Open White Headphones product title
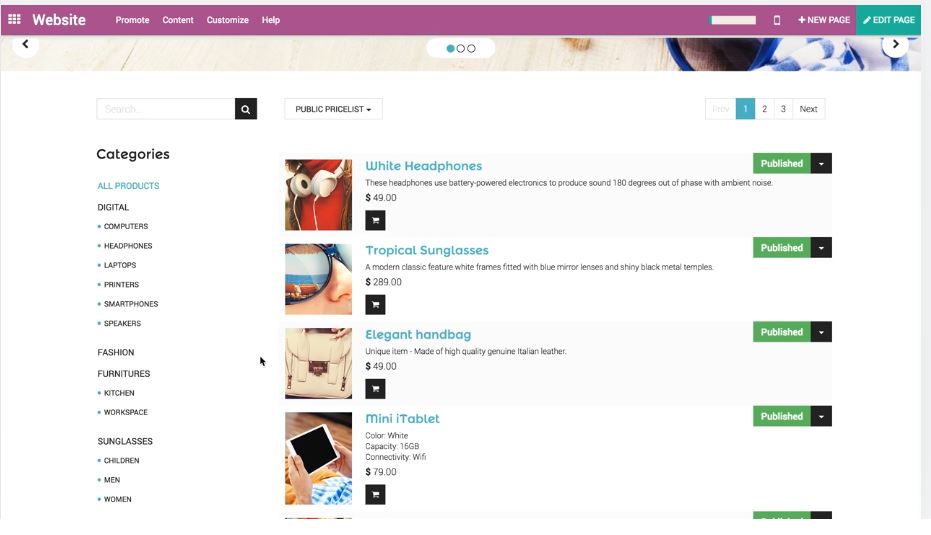This screenshot has height=535, width=931. pyautogui.click(x=423, y=166)
